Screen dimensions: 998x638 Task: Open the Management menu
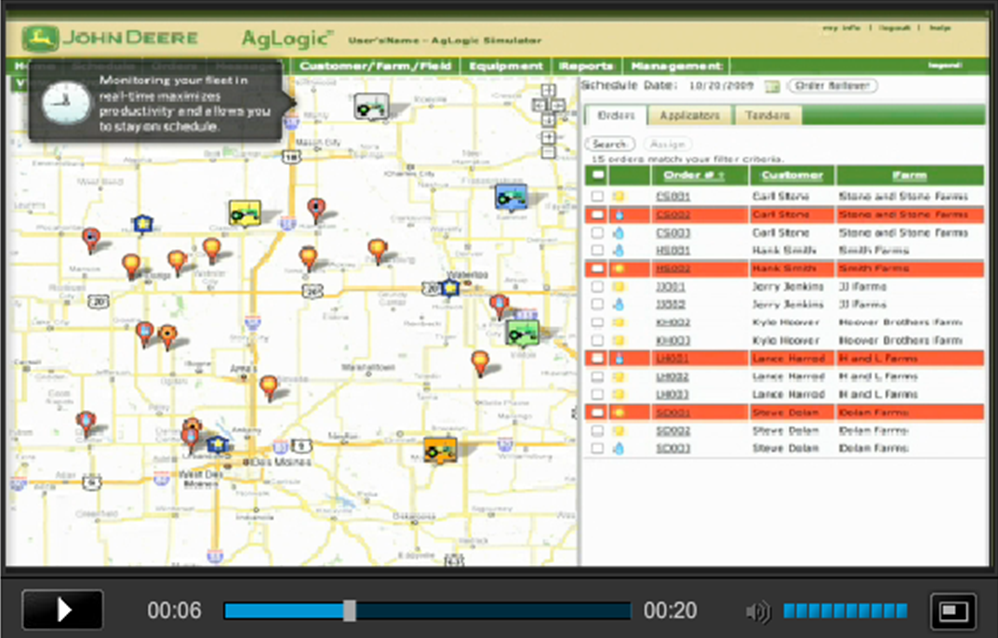point(677,66)
